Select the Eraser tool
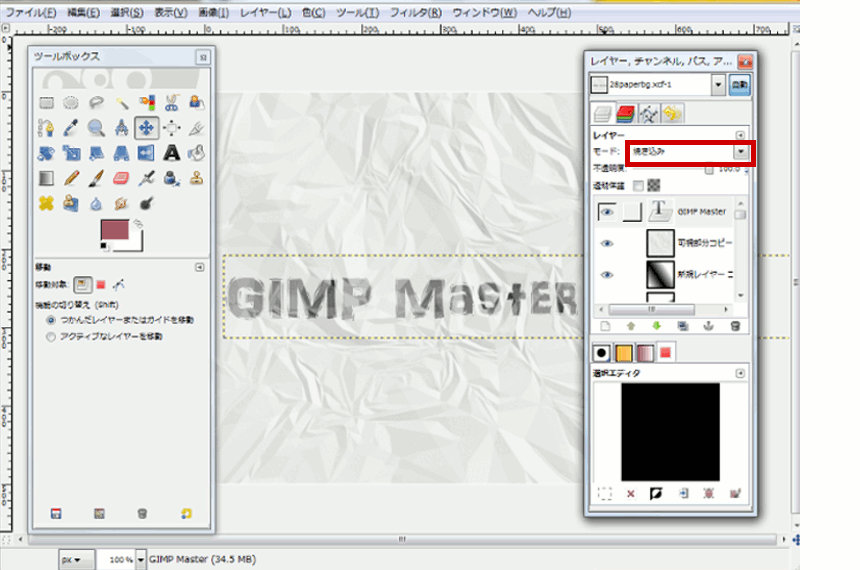Screen dimensions: 860x570 (x=121, y=178)
